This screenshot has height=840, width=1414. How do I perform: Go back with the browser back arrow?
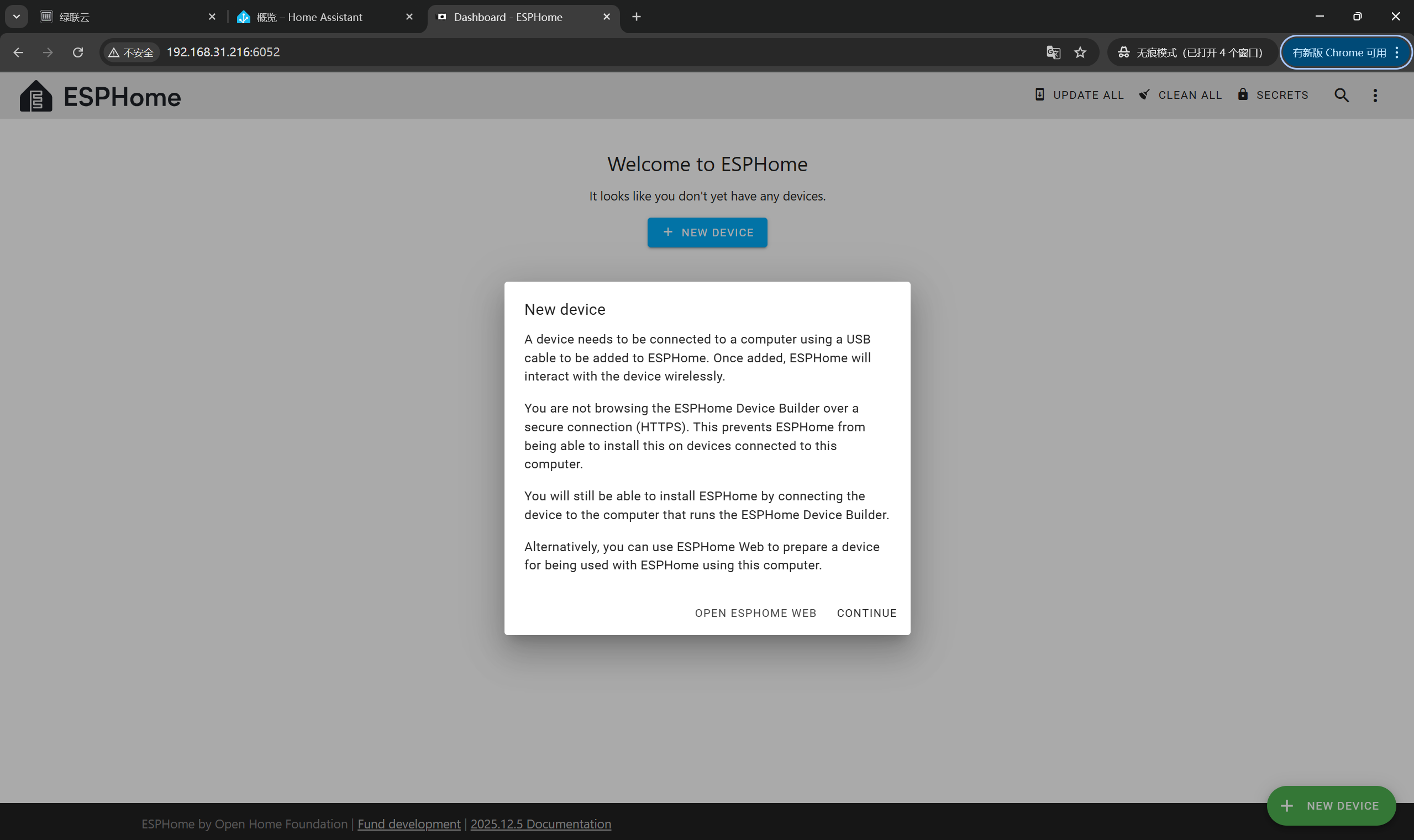coord(18,52)
